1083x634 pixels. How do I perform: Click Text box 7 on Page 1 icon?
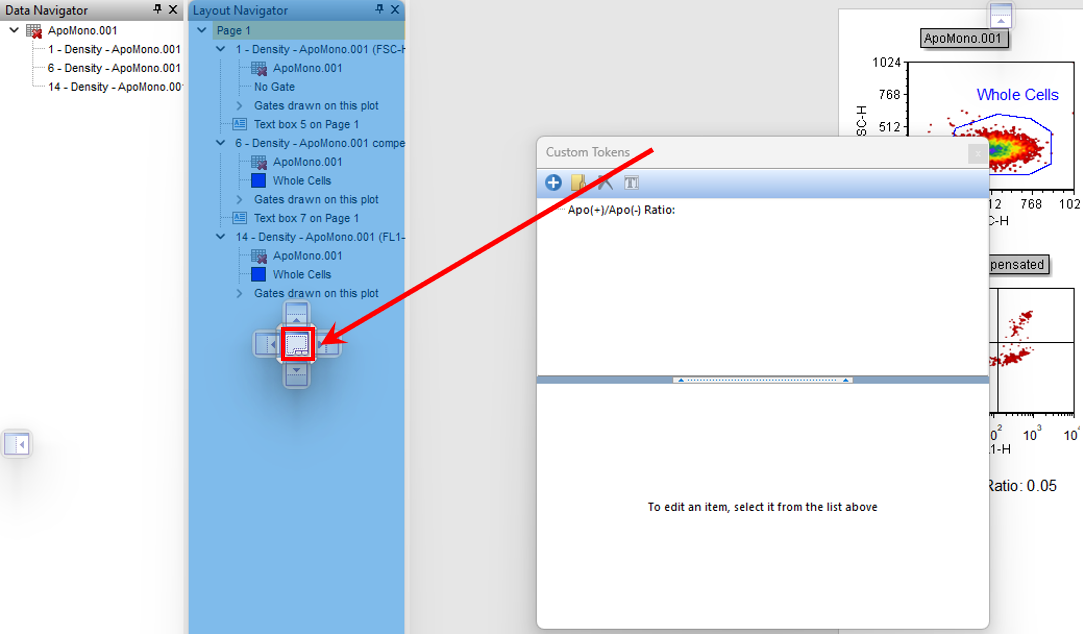coord(240,218)
